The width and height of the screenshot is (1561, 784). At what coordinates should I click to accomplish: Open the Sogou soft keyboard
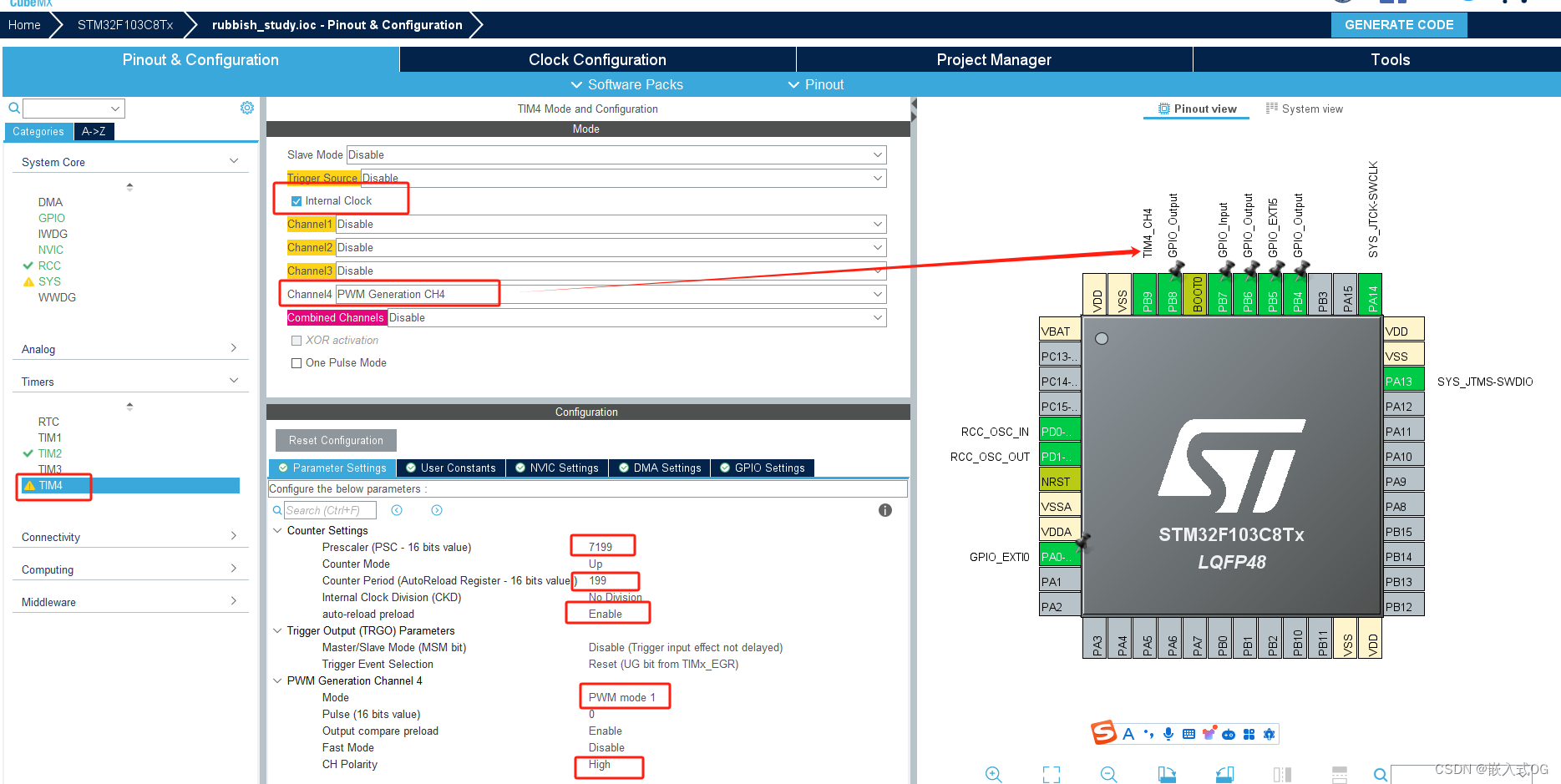[x=1188, y=734]
